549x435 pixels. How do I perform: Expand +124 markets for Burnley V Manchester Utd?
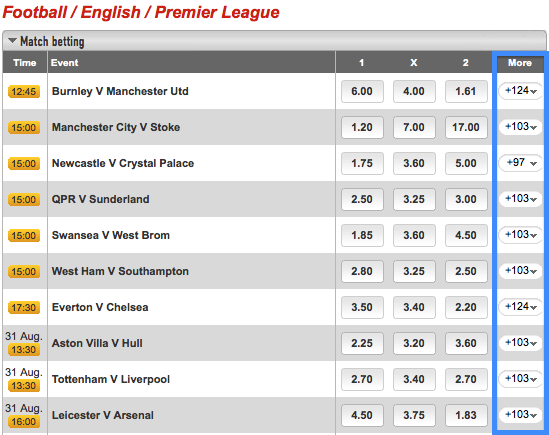(520, 91)
